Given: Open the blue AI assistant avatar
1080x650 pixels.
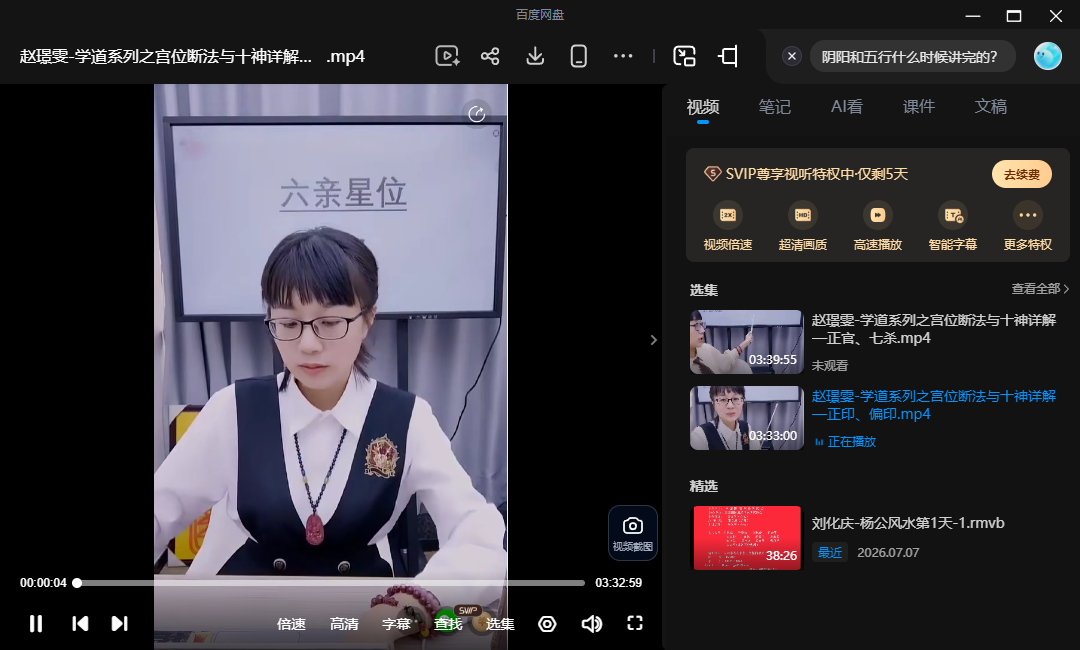Looking at the screenshot, I should pyautogui.click(x=1048, y=56).
